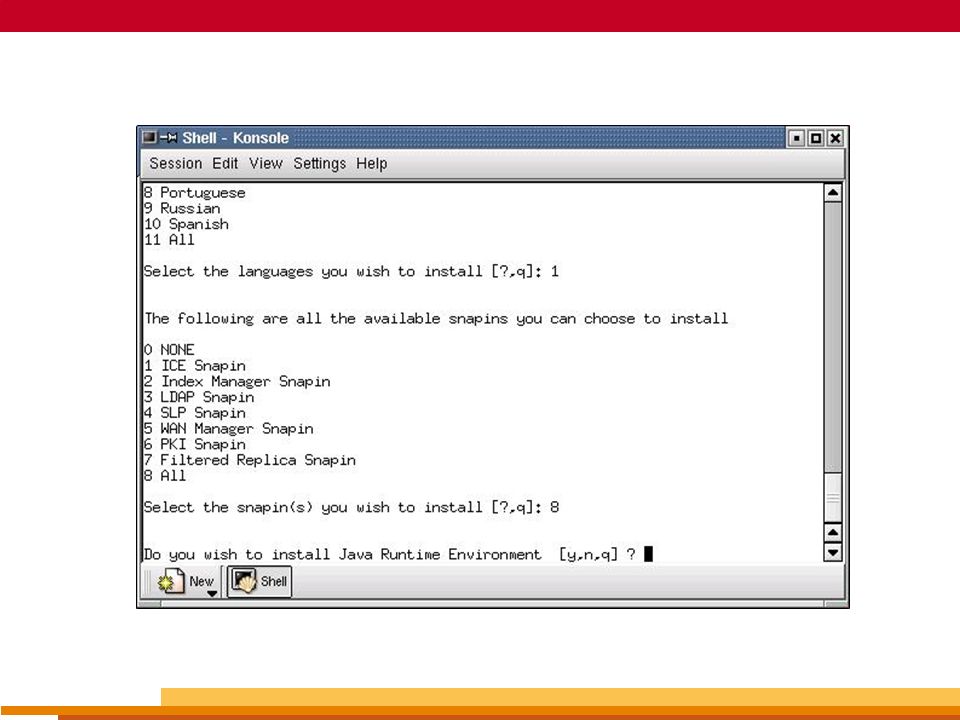Switch to the Shell session tab
This screenshot has height=720, width=960.
click(259, 581)
